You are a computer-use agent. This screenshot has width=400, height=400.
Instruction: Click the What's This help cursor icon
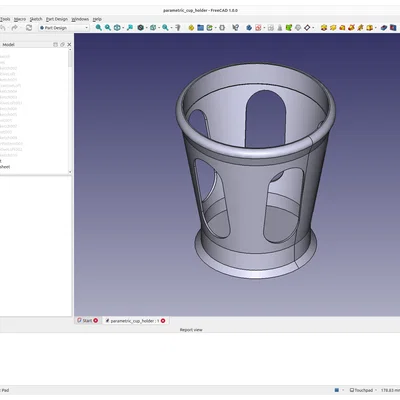[x=236, y=28]
